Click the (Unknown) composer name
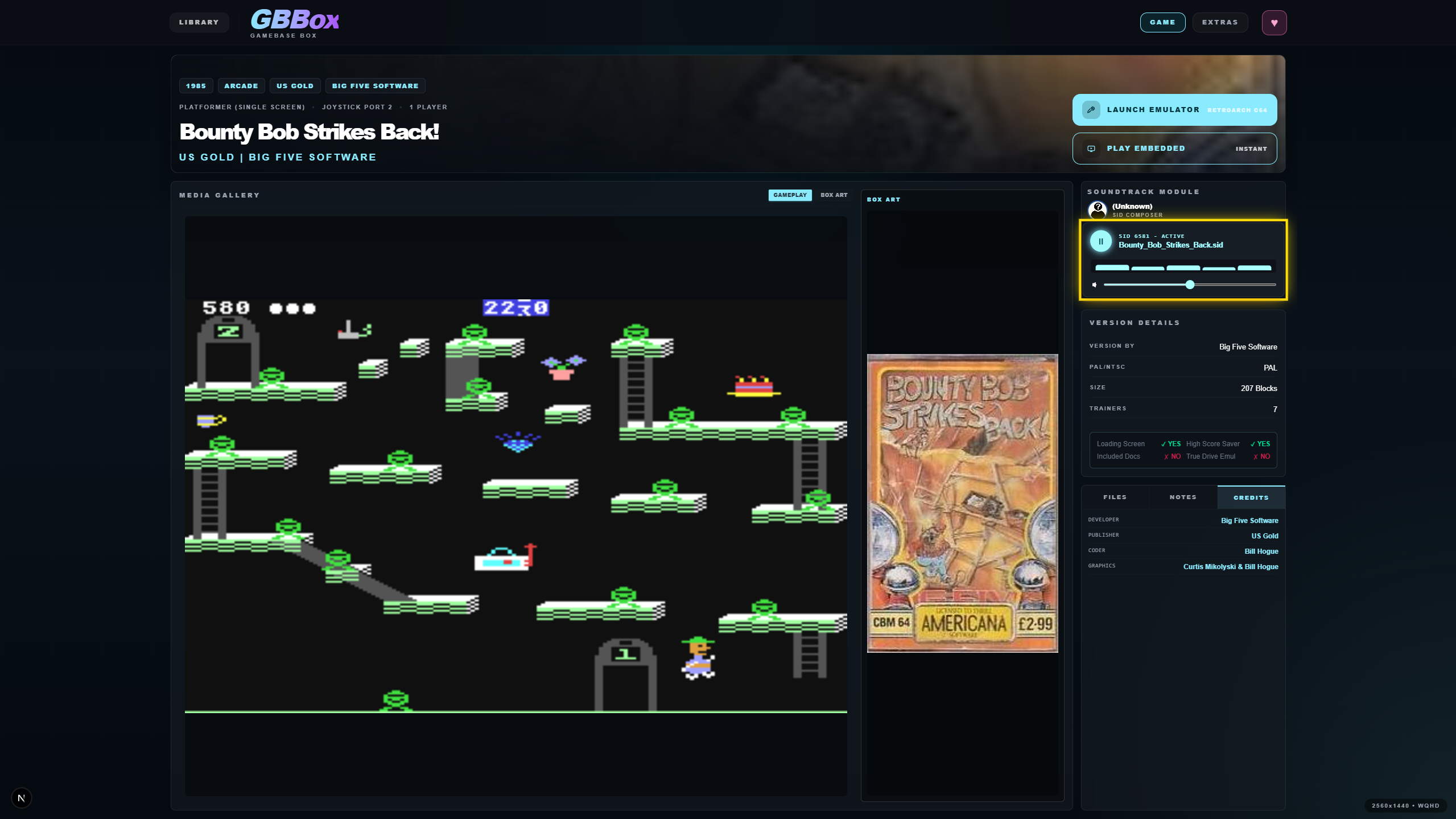 tap(1132, 206)
